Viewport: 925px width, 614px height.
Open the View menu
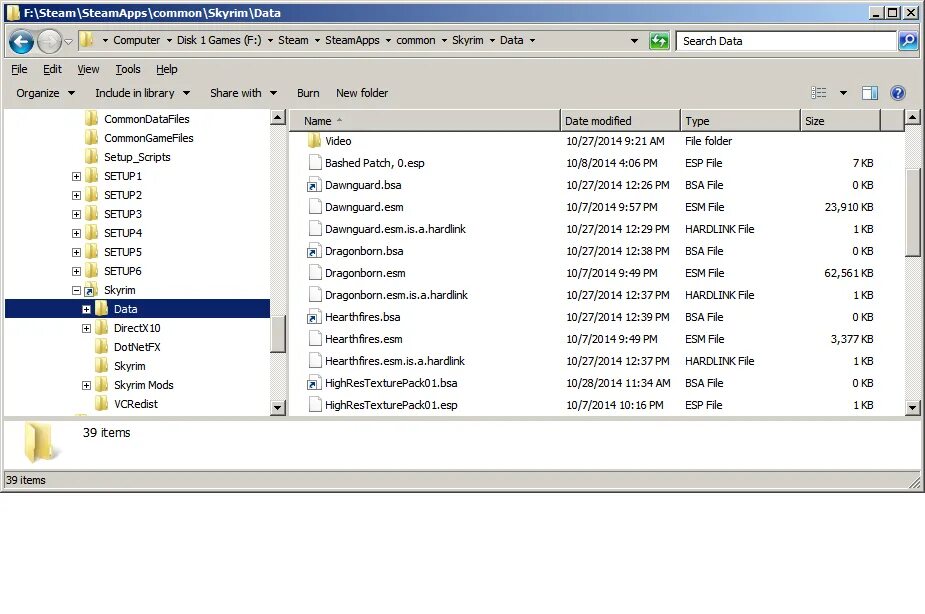click(x=88, y=69)
